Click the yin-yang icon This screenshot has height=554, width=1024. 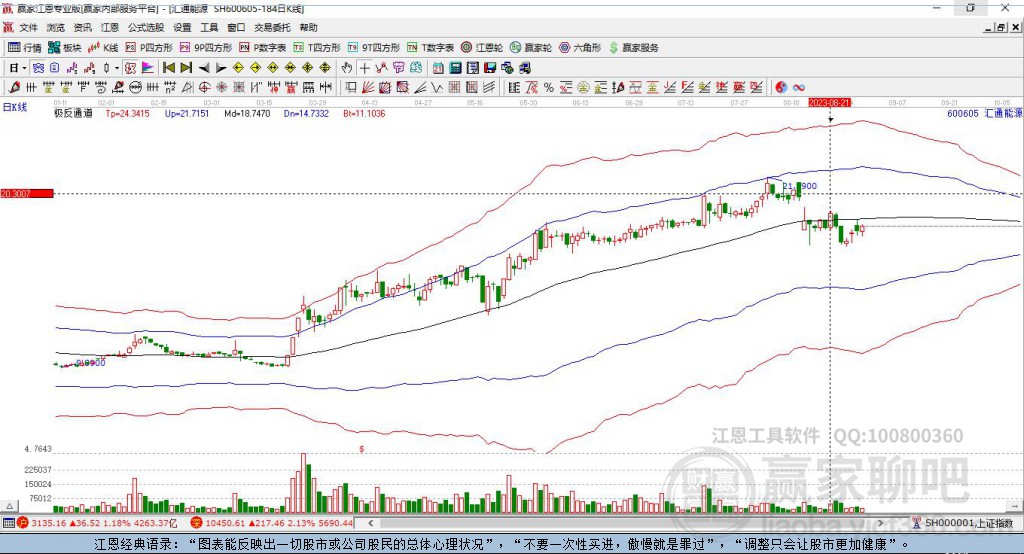click(781, 87)
